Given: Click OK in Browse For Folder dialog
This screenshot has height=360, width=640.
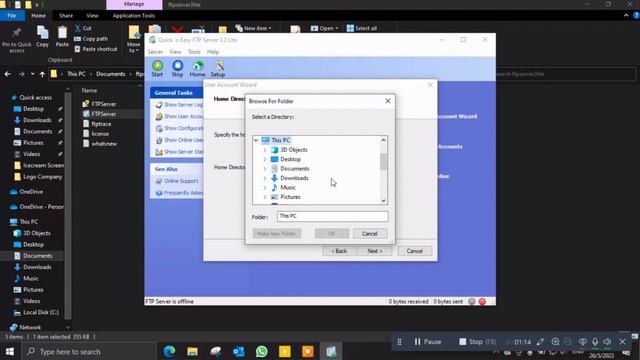Looking at the screenshot, I should 332,233.
